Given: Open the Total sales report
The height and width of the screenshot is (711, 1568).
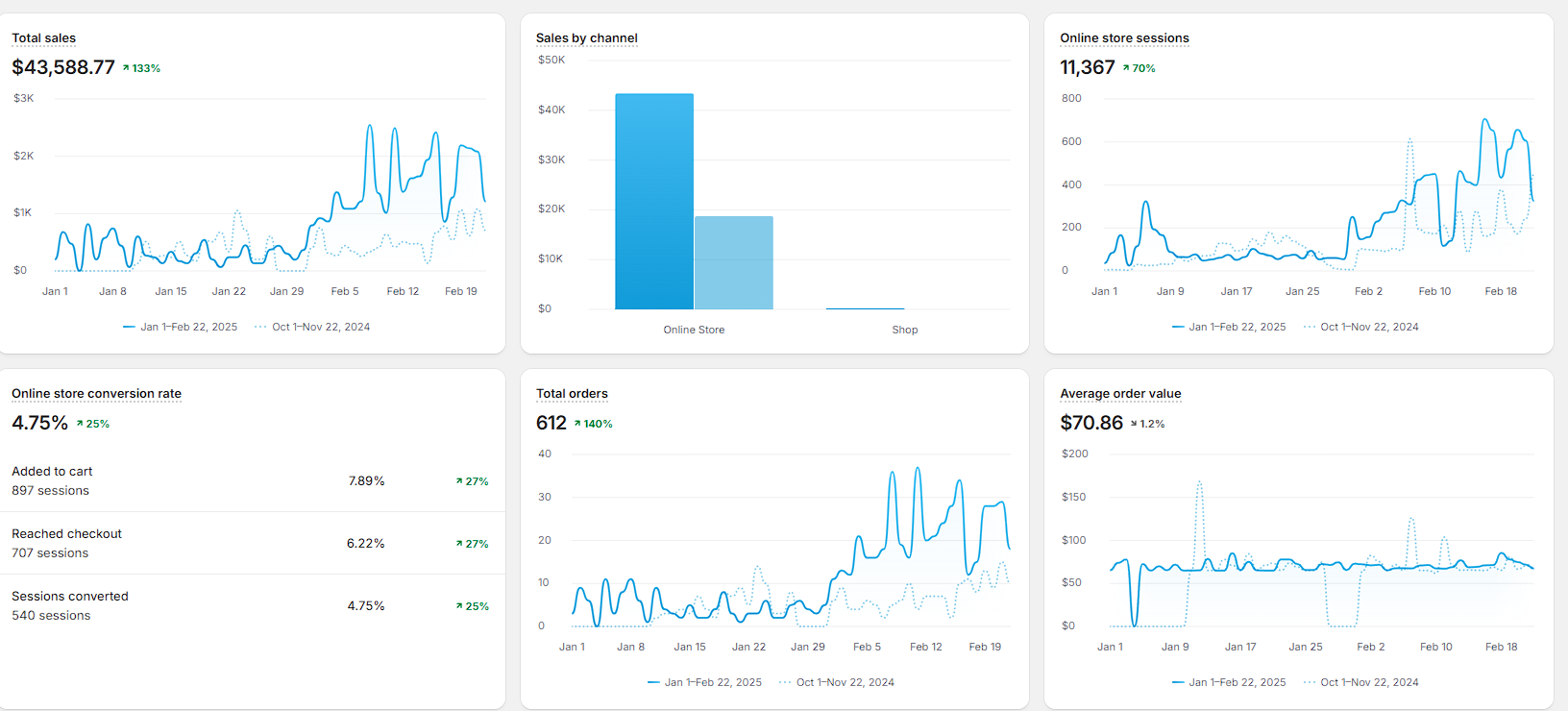Looking at the screenshot, I should click(x=44, y=38).
